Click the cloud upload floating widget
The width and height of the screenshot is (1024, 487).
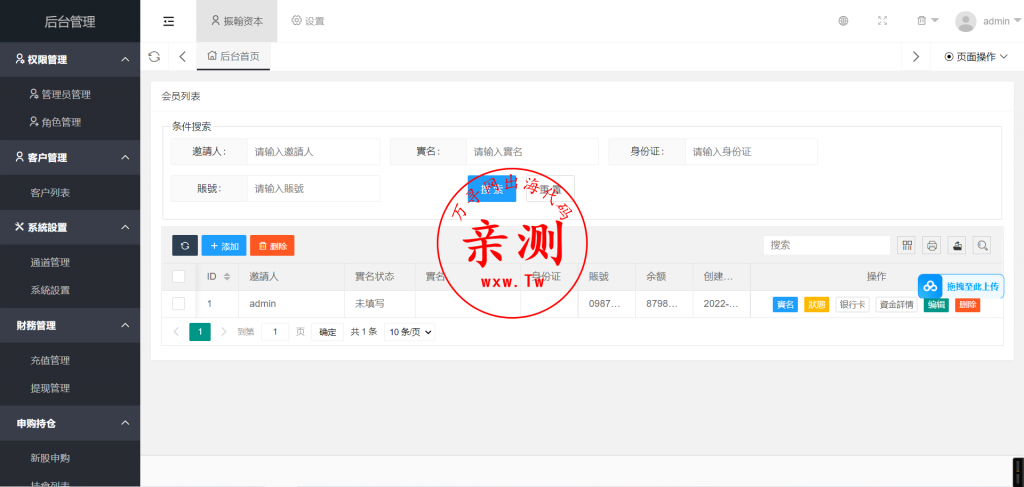[961, 286]
